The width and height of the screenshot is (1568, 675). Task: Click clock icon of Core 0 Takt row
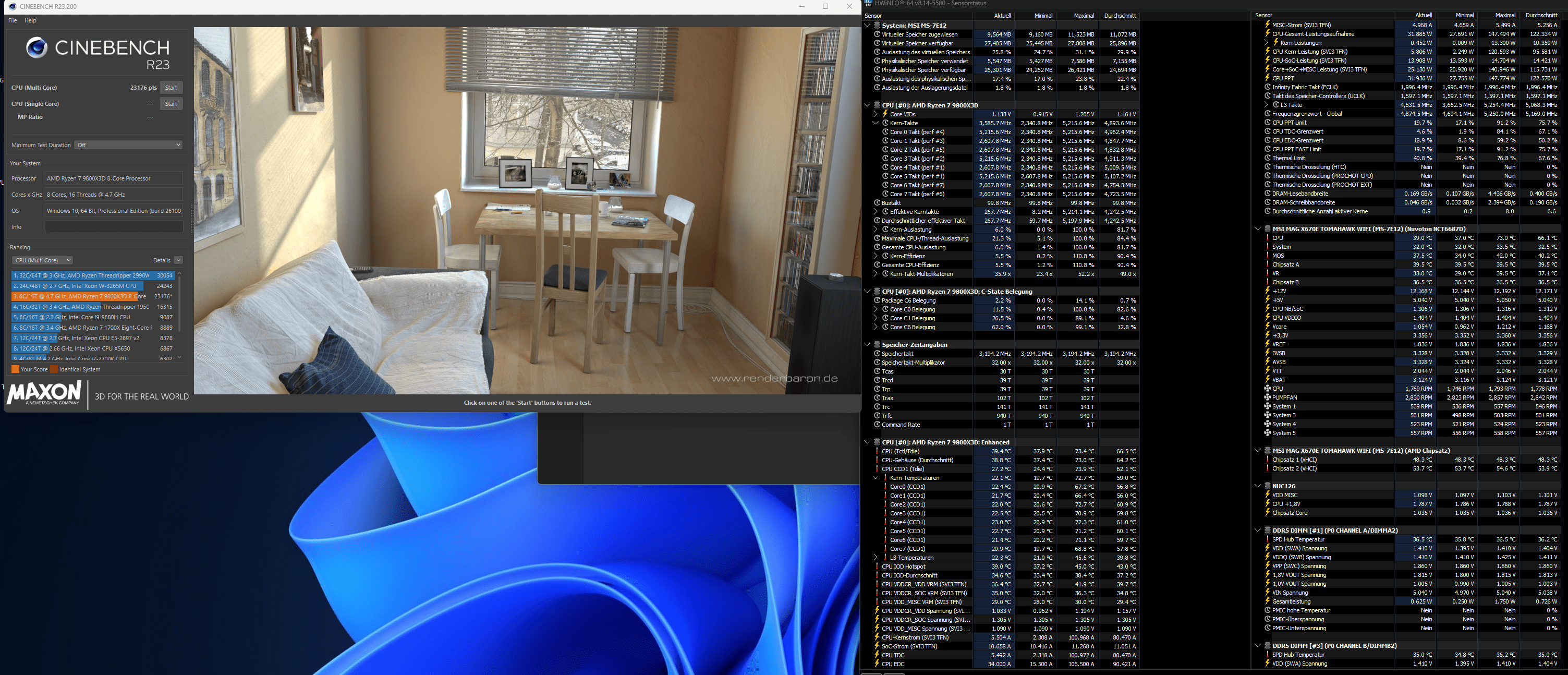[885, 132]
